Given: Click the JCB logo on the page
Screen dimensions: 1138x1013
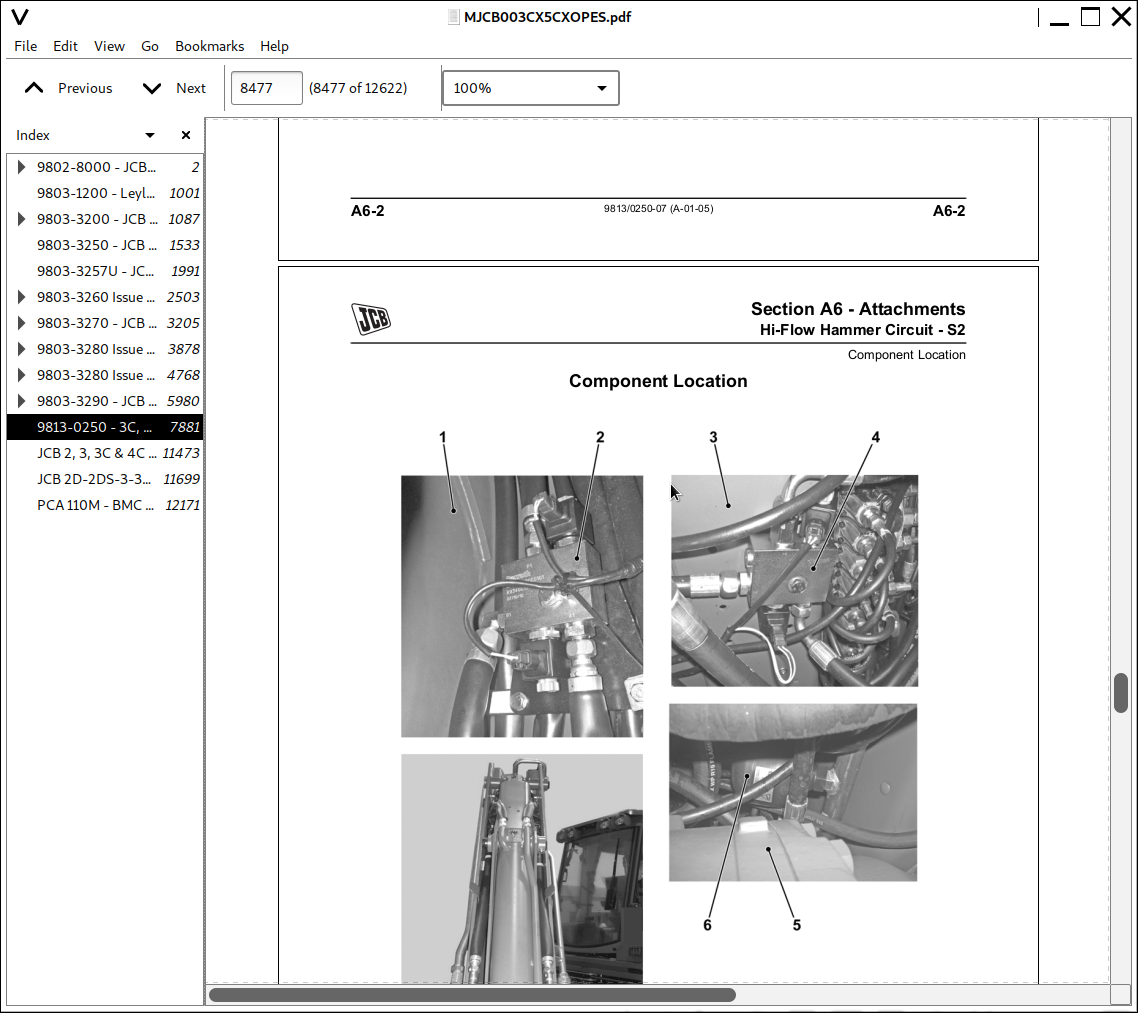Looking at the screenshot, I should pyautogui.click(x=371, y=319).
